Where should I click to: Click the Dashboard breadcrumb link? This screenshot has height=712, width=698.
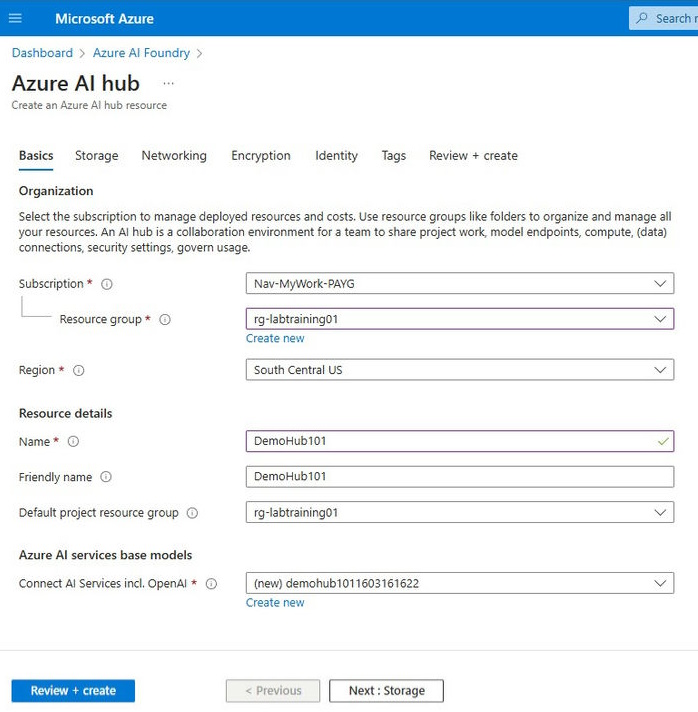(42, 53)
